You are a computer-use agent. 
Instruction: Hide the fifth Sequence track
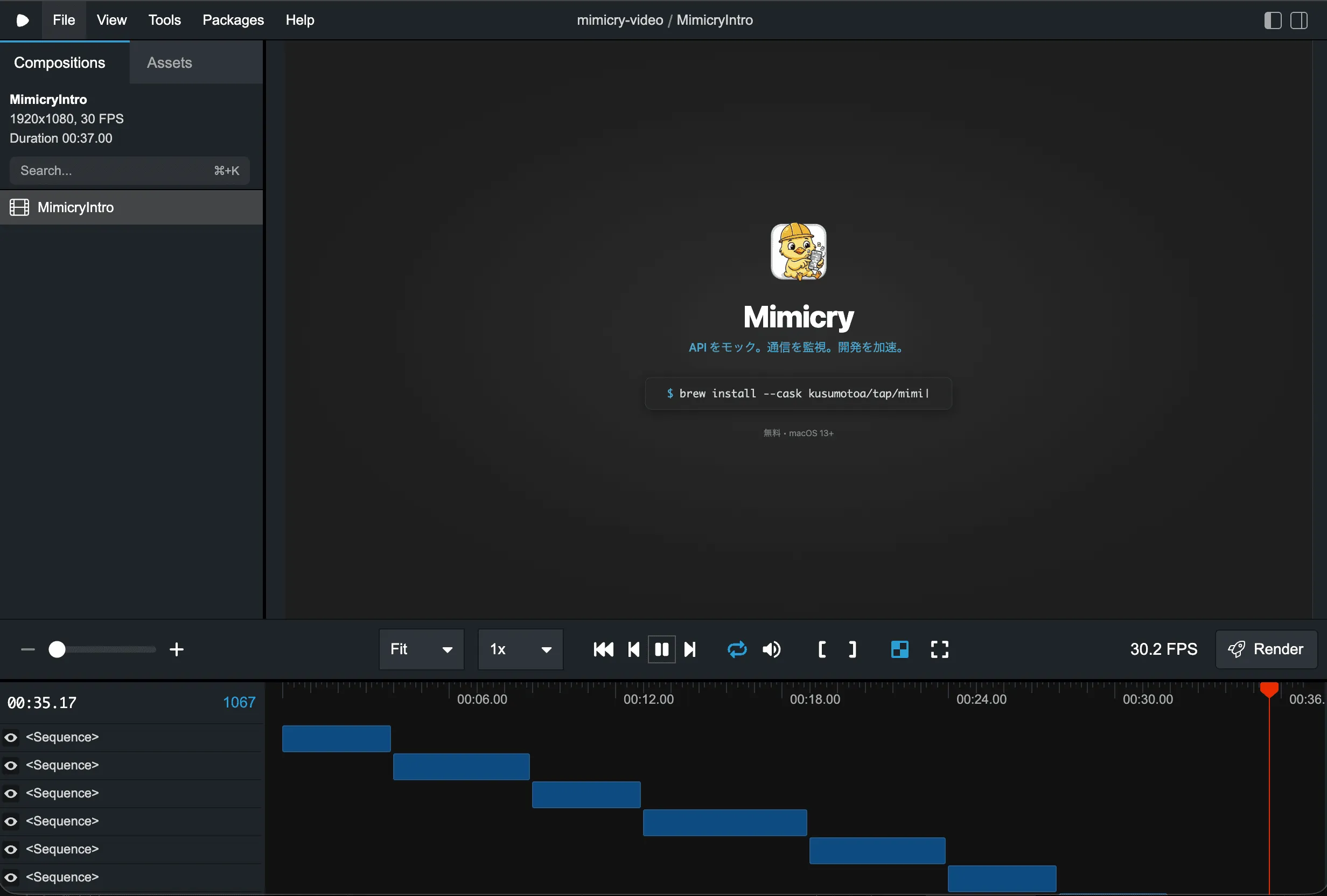tap(11, 849)
